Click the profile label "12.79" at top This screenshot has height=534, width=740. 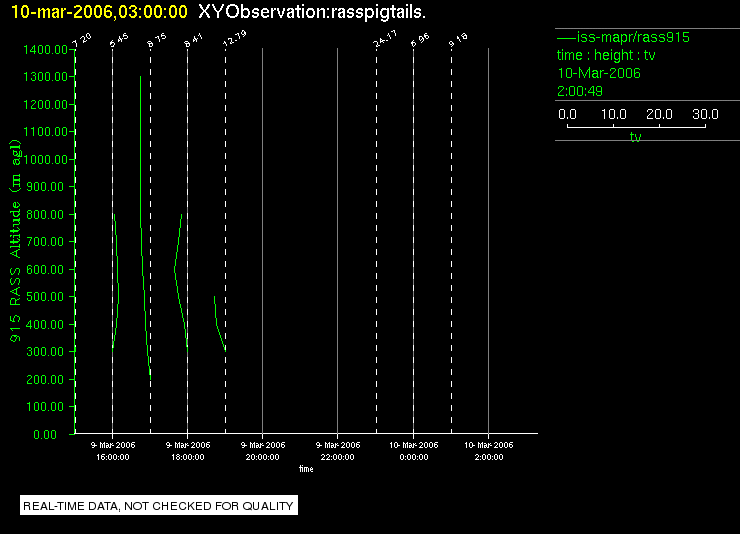pos(235,39)
